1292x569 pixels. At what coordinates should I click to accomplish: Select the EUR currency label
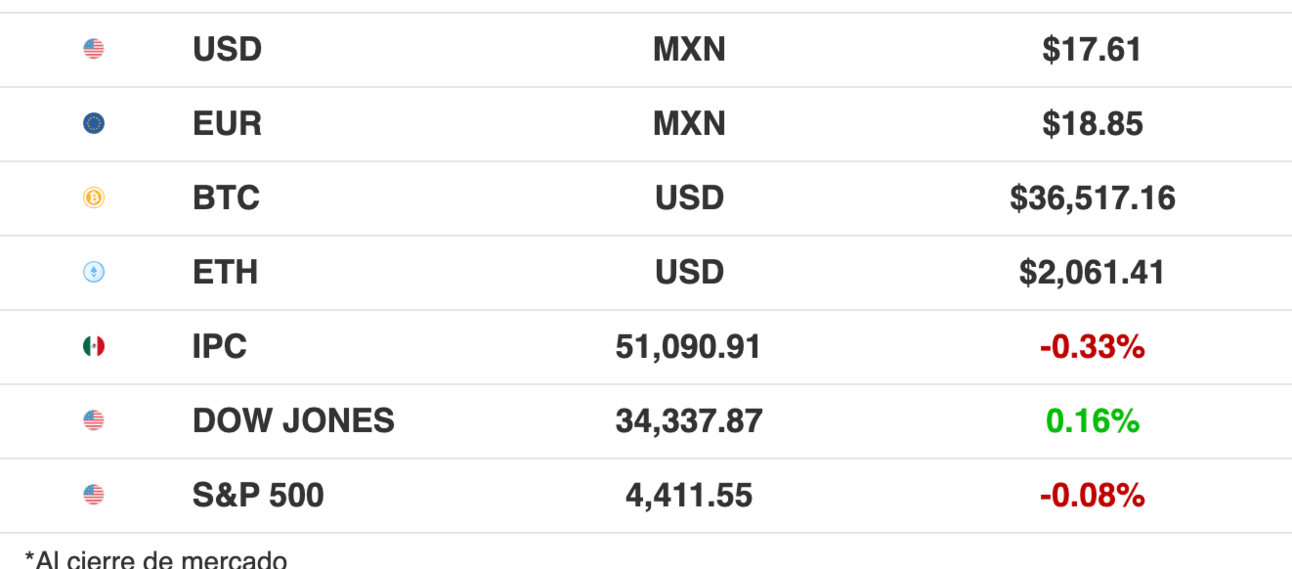point(227,124)
